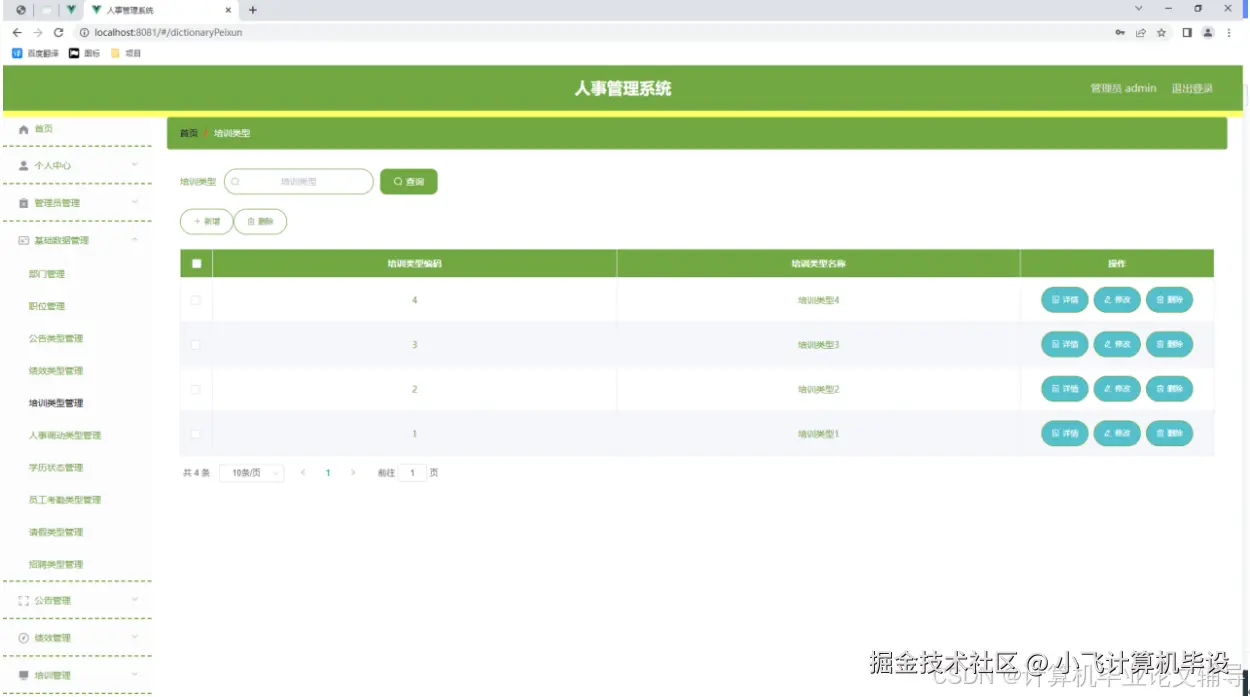
Task: Click the 首页 home icon in the sidebar
Action: 24,129
